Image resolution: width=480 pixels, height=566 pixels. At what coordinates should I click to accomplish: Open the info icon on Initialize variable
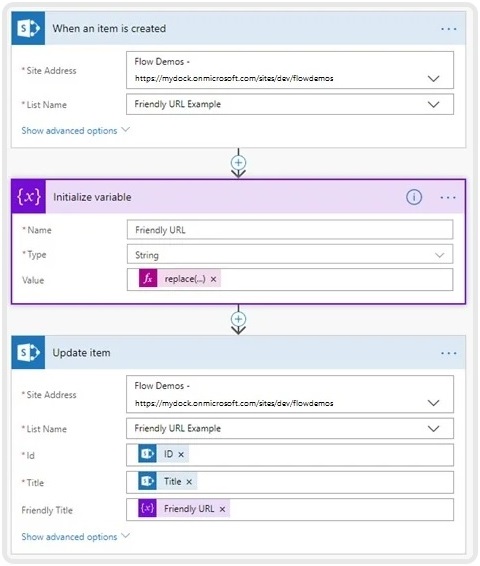point(414,197)
